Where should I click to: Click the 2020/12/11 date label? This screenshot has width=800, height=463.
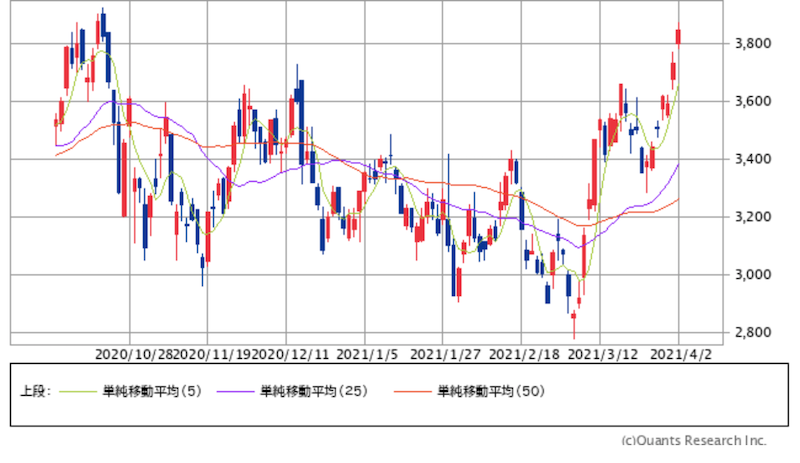pyautogui.click(x=289, y=354)
